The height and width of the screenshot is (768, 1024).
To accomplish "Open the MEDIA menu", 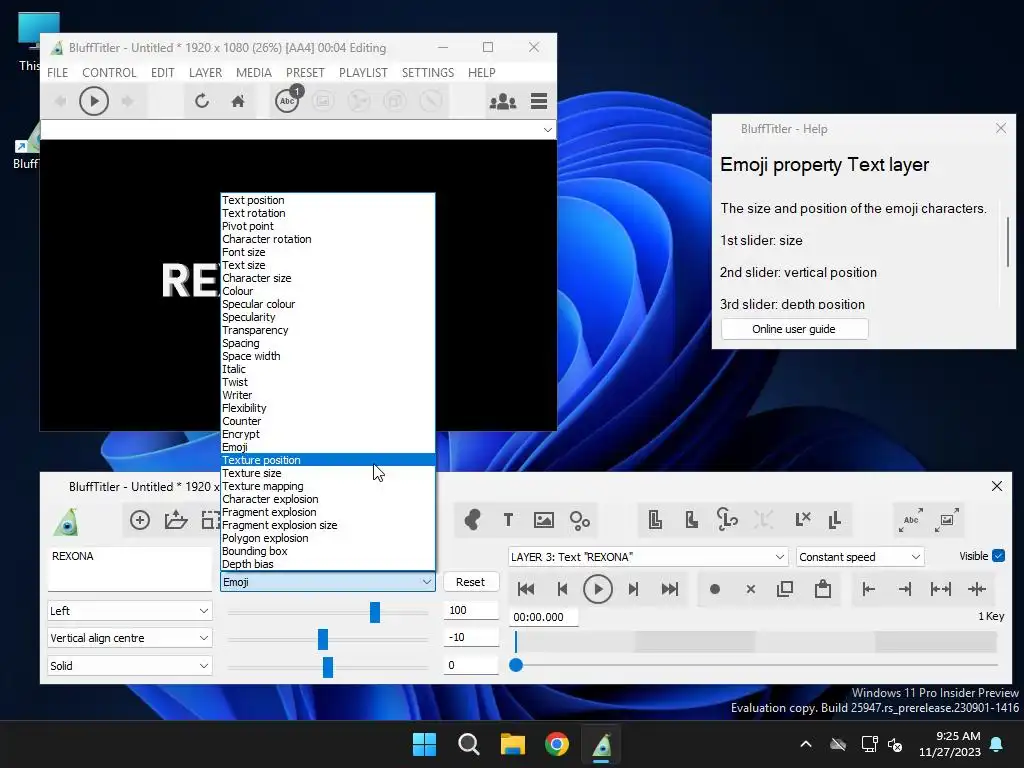I will [253, 72].
